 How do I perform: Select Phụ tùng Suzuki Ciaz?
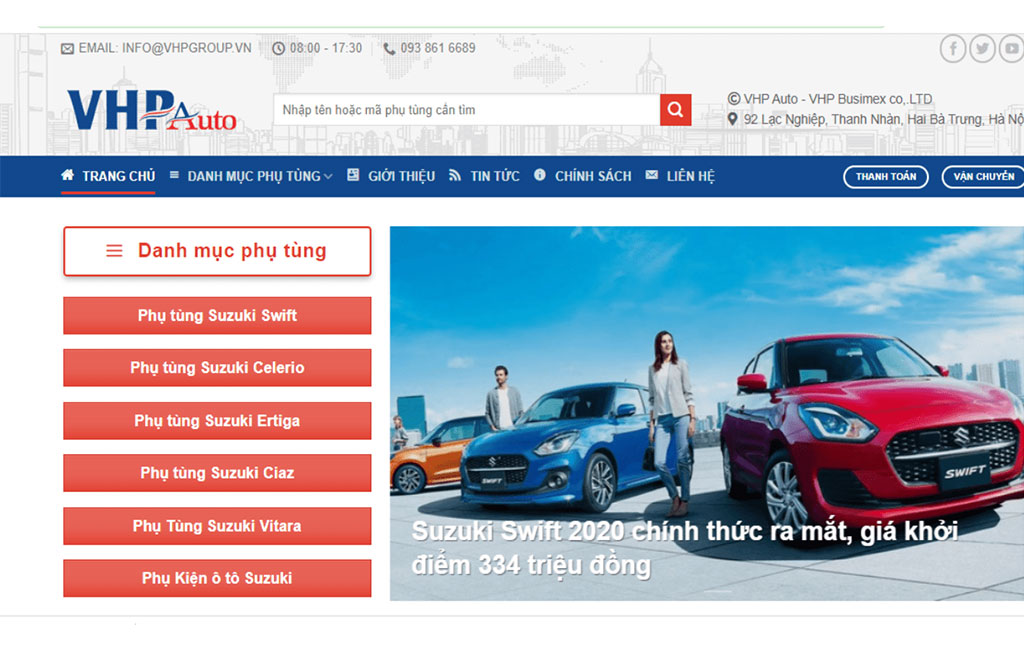pyautogui.click(x=217, y=473)
